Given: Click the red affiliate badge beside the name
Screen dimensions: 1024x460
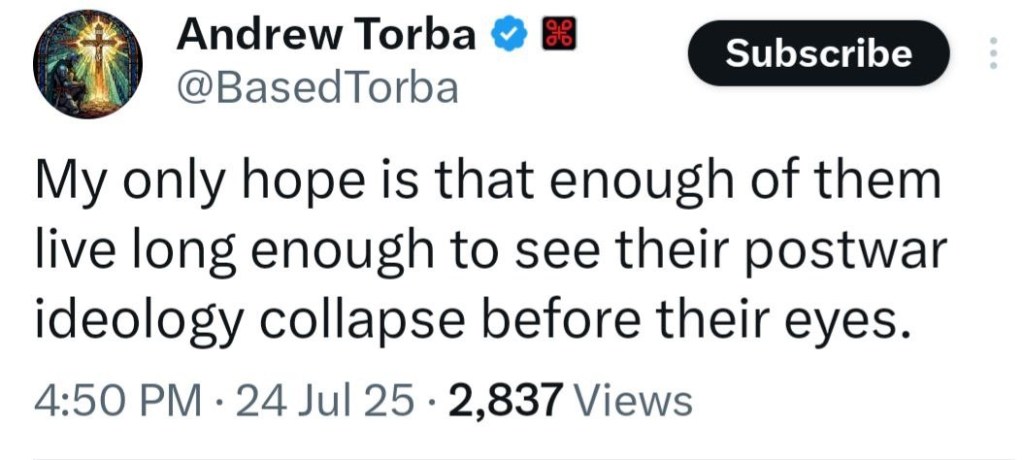Looking at the screenshot, I should click(558, 33).
